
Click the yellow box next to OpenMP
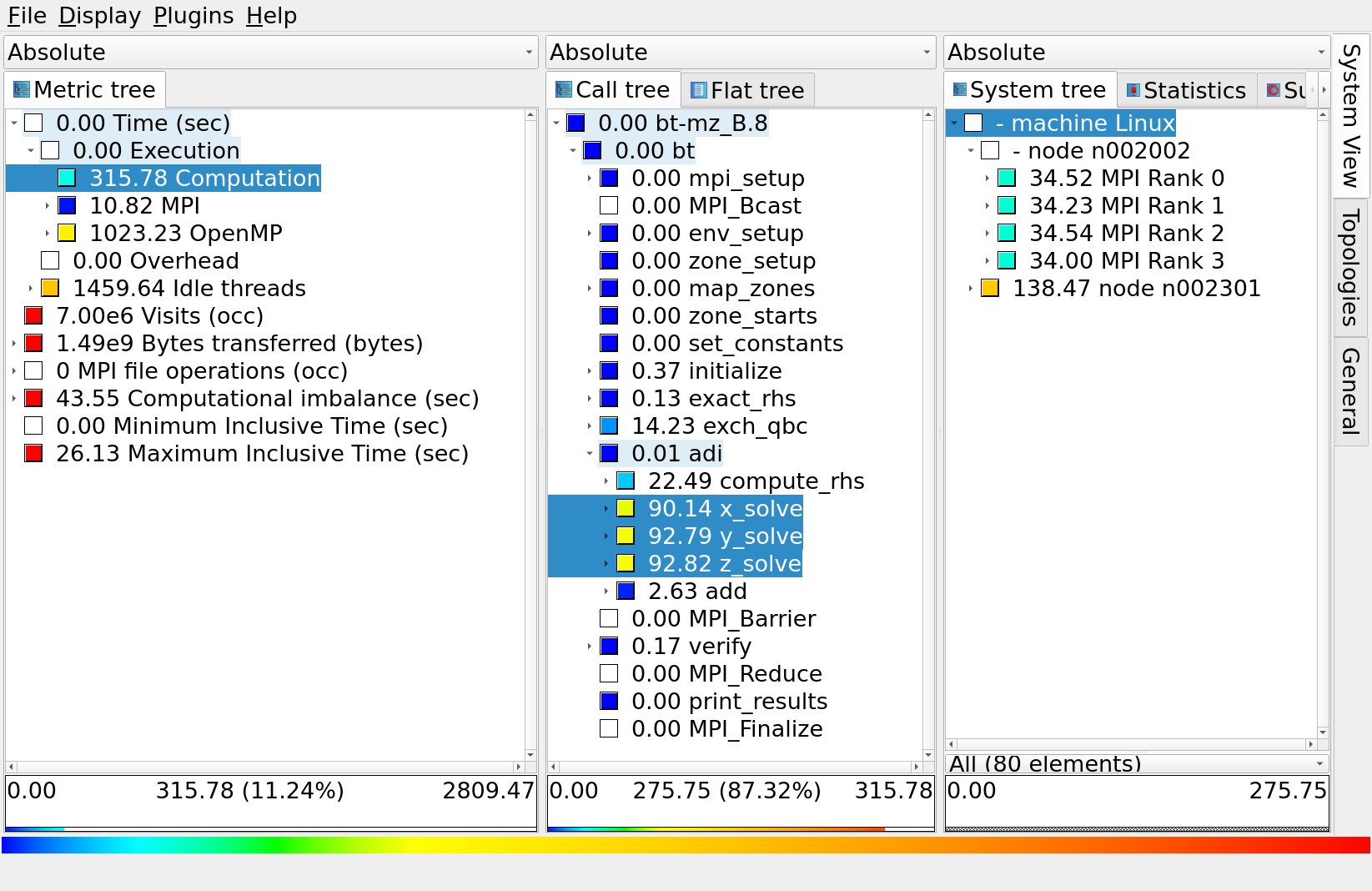pos(67,233)
